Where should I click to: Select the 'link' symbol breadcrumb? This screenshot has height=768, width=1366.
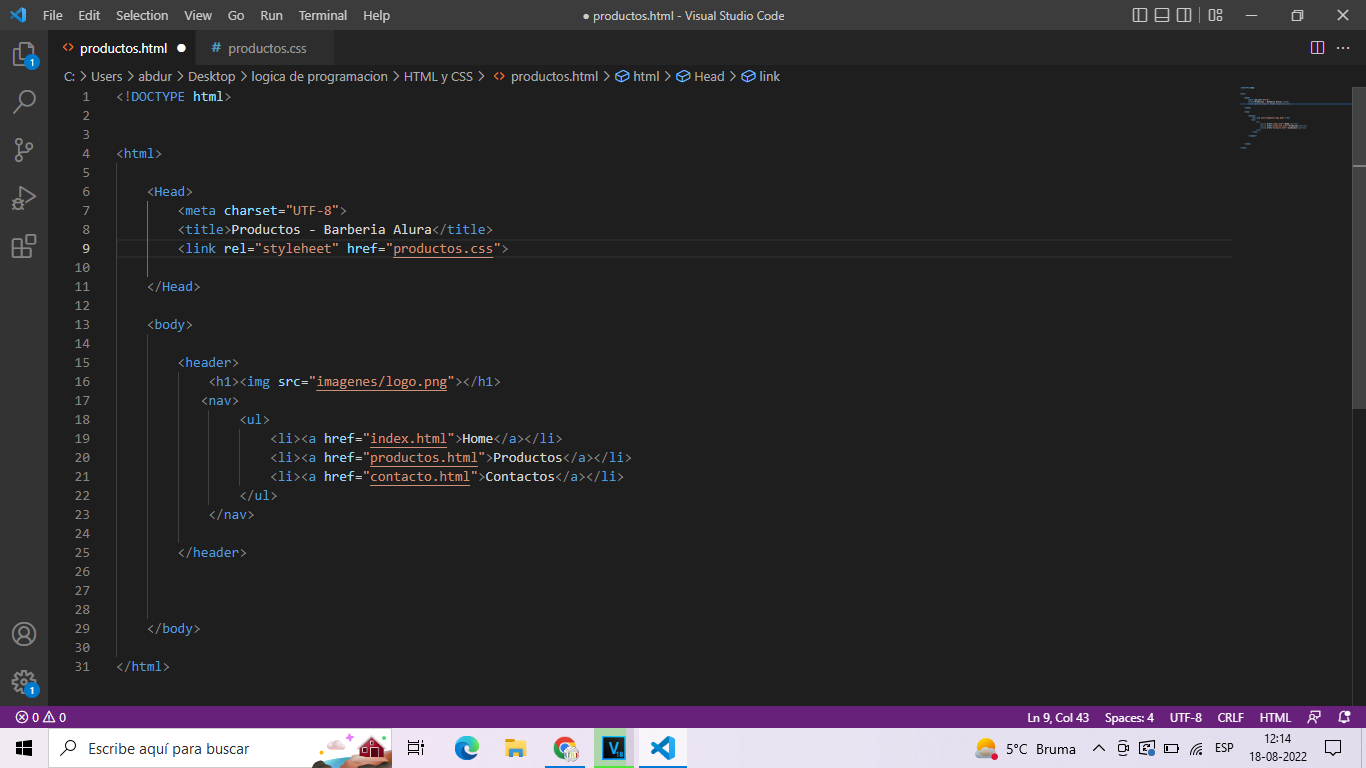pos(761,76)
